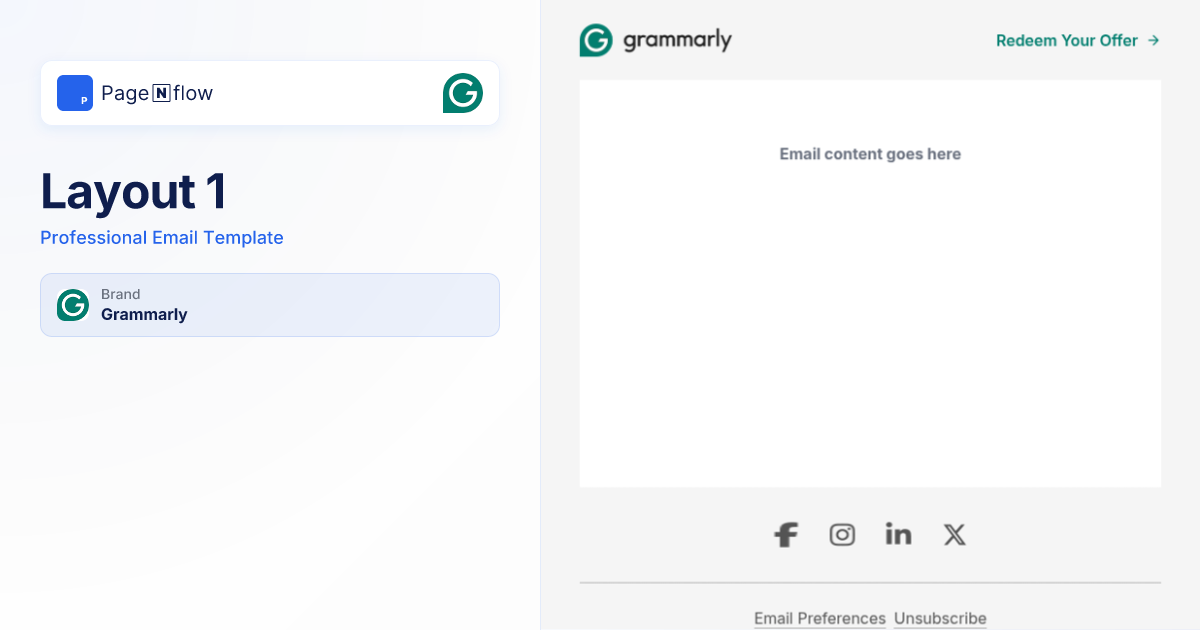Open the Instagram social icon

(842, 535)
